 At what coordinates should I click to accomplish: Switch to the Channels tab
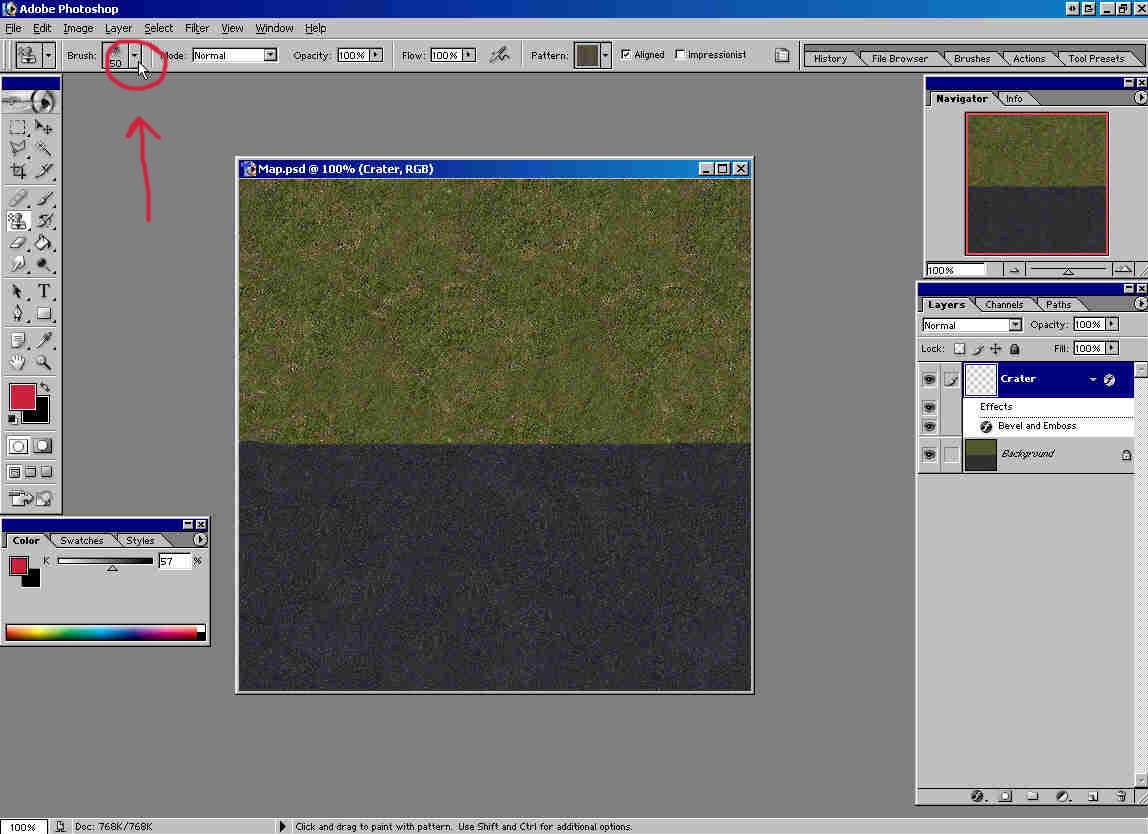(x=1003, y=305)
